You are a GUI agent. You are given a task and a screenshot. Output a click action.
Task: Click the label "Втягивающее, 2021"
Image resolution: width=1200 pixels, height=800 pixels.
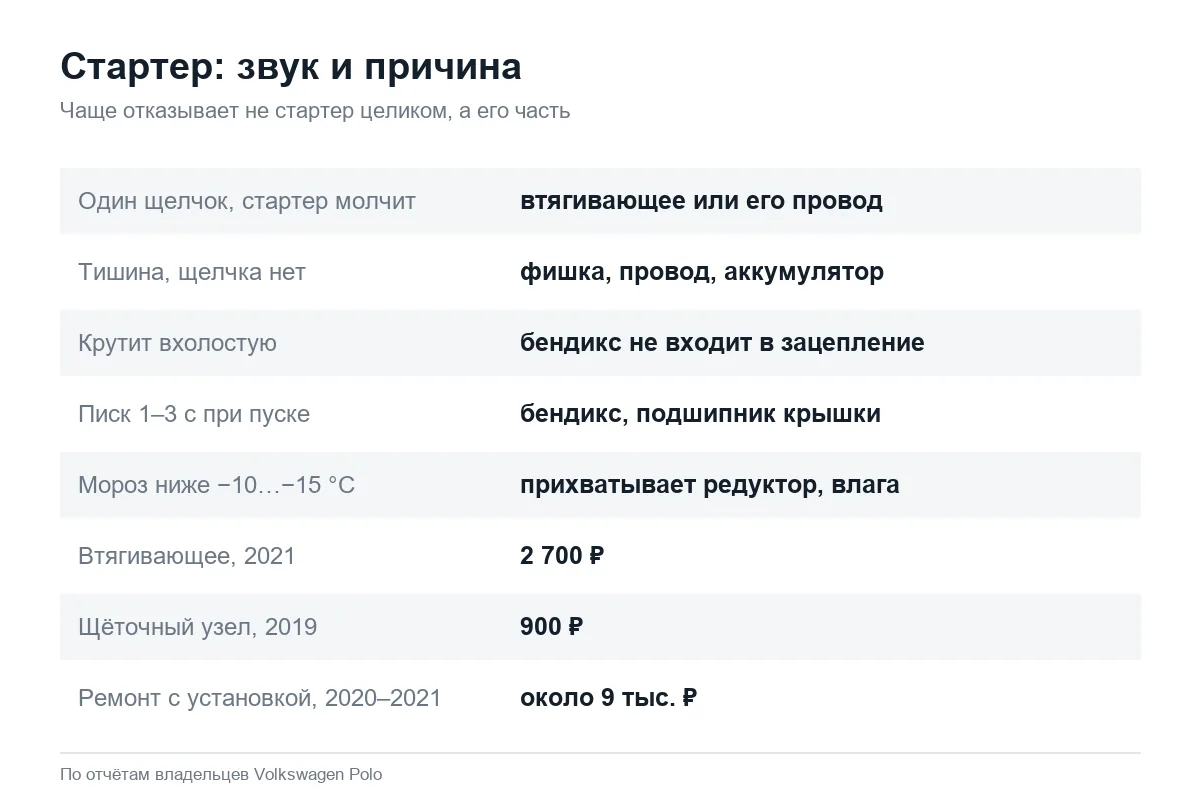[x=187, y=556]
